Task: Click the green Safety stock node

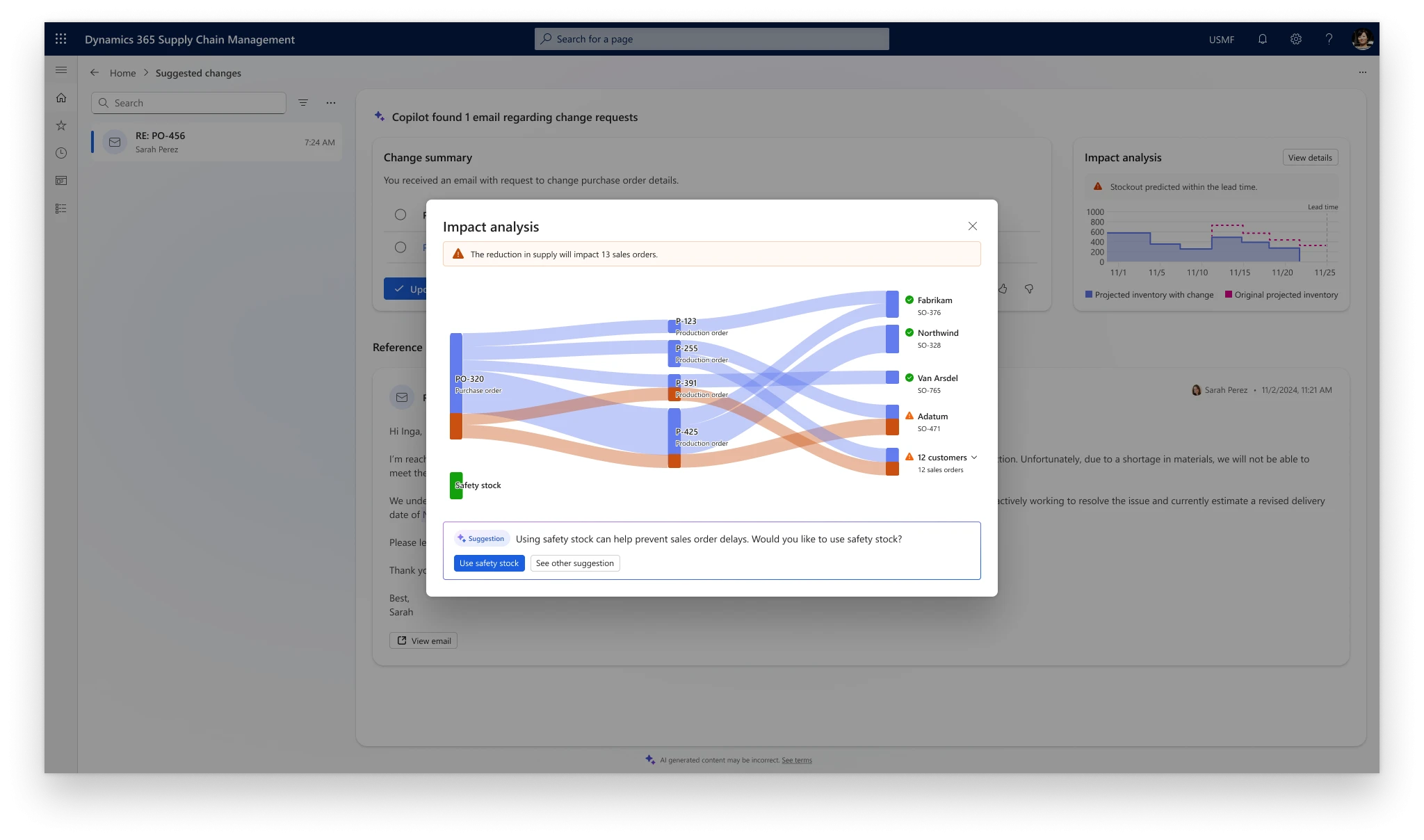Action: 456,485
